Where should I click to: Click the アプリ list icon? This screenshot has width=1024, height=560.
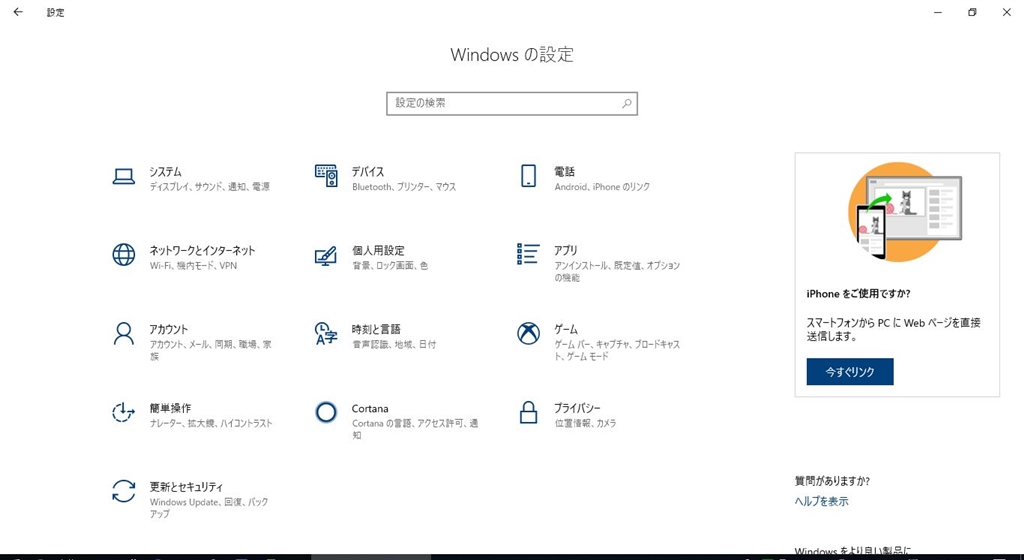tap(528, 255)
